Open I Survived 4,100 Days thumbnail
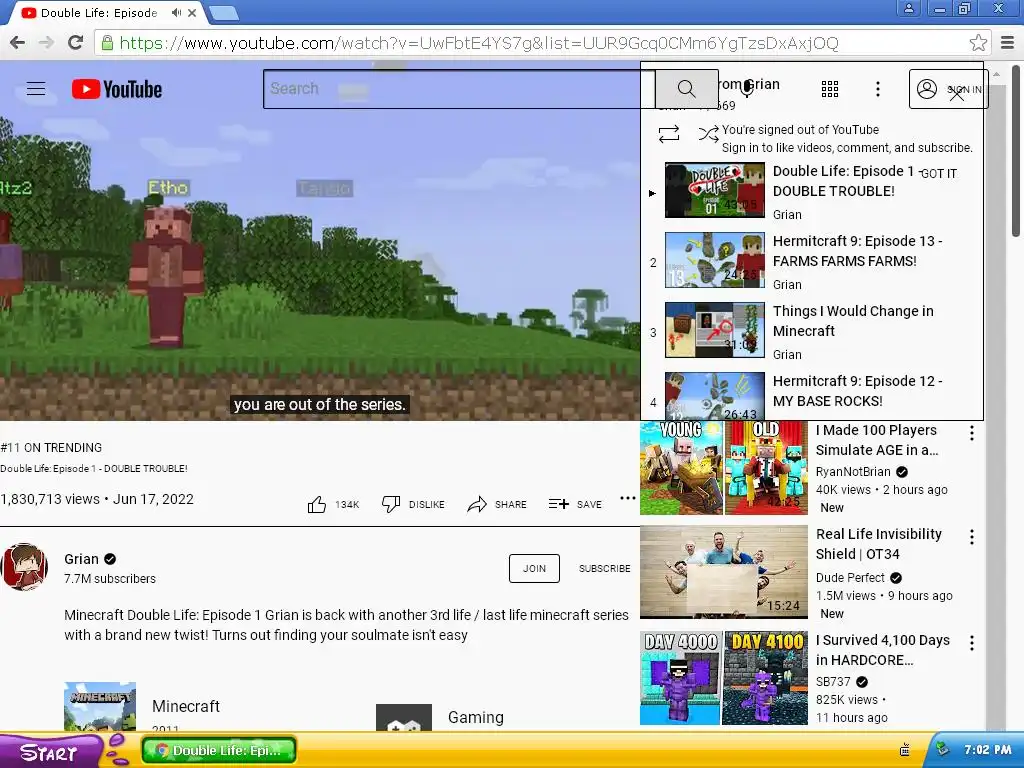This screenshot has height=768, width=1024. point(724,678)
